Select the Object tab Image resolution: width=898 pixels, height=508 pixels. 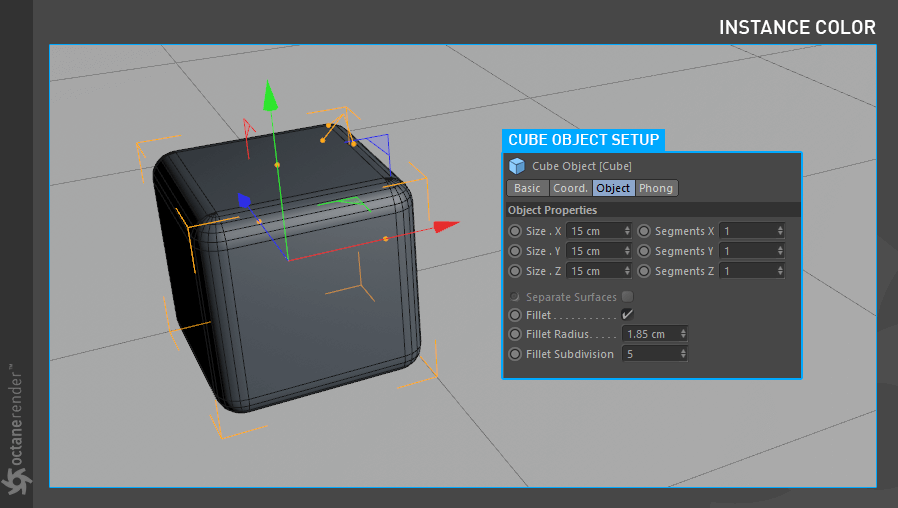613,188
